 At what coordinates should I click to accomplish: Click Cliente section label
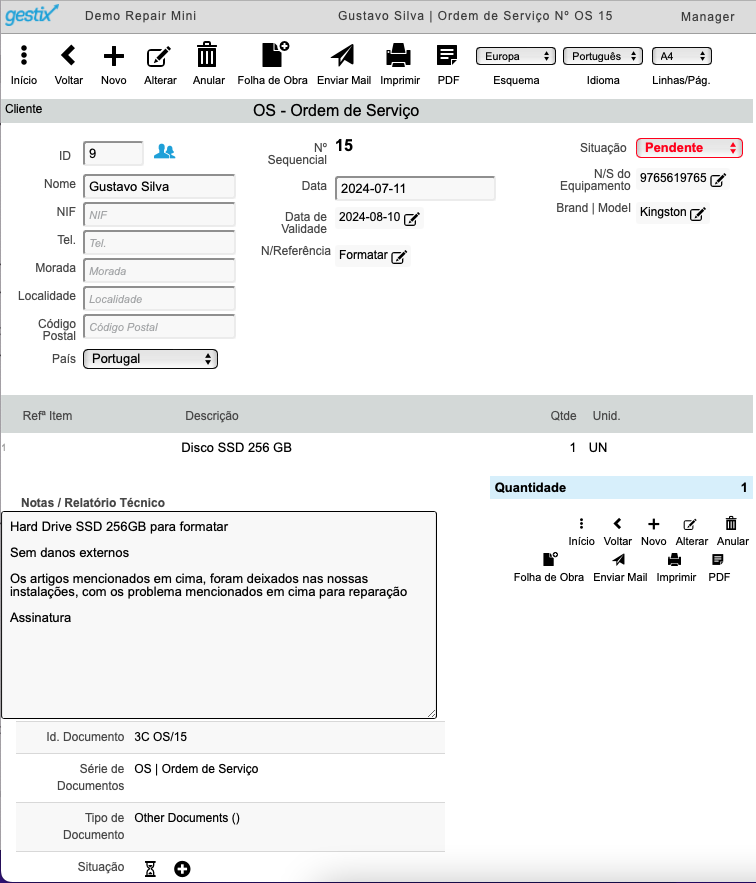pyautogui.click(x=24, y=109)
